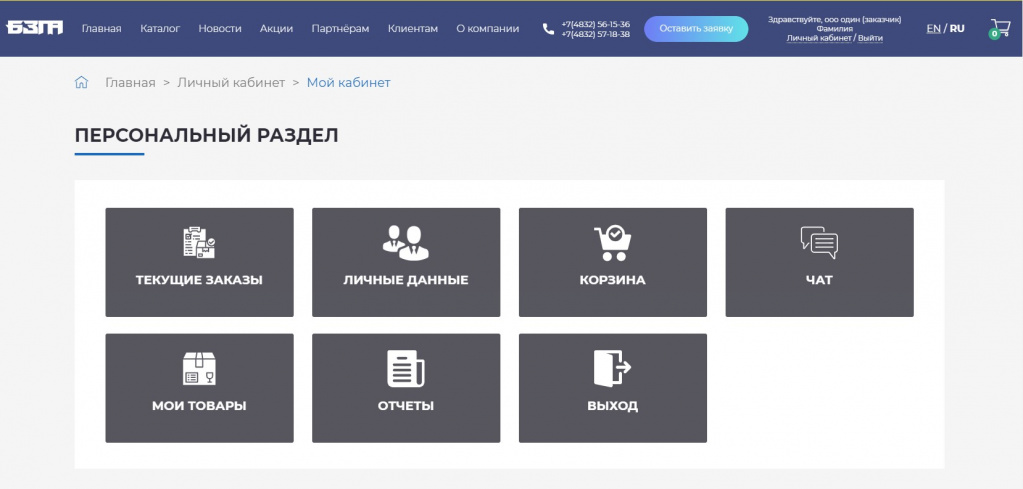Image resolution: width=1023 pixels, height=489 pixels.
Task: Open the ОТЧЕТЫ tile label
Action: click(x=406, y=406)
